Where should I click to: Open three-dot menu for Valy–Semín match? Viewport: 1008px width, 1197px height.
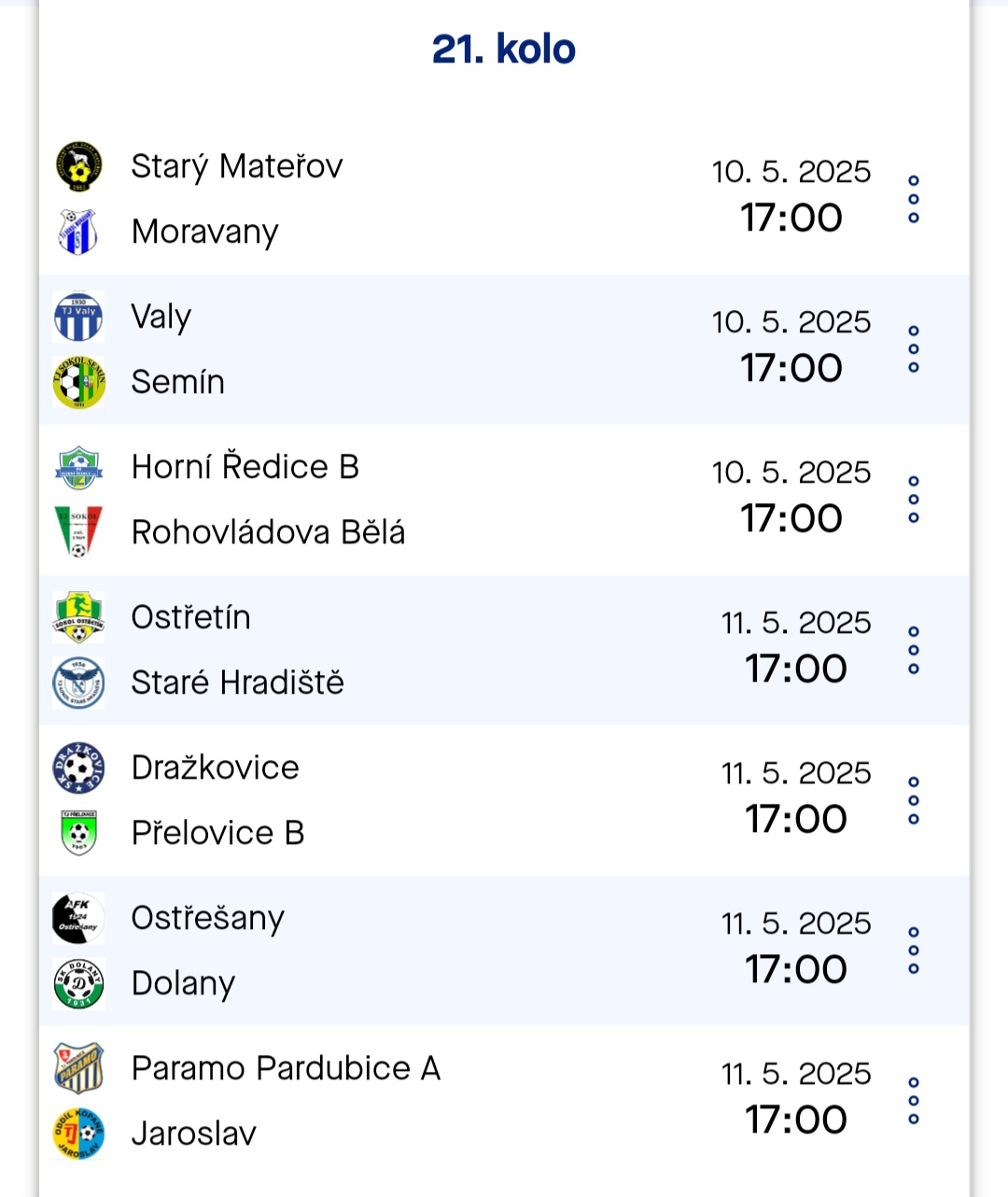point(914,349)
